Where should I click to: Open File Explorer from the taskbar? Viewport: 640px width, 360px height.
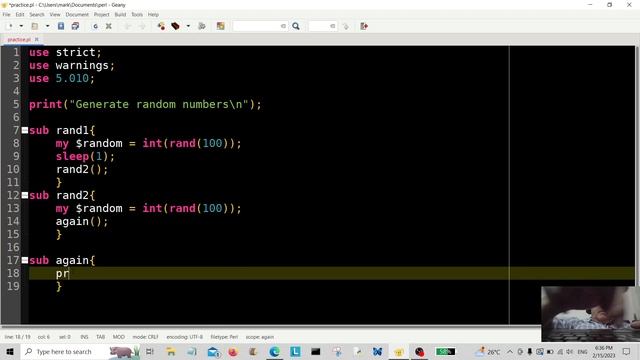[x=171, y=351]
